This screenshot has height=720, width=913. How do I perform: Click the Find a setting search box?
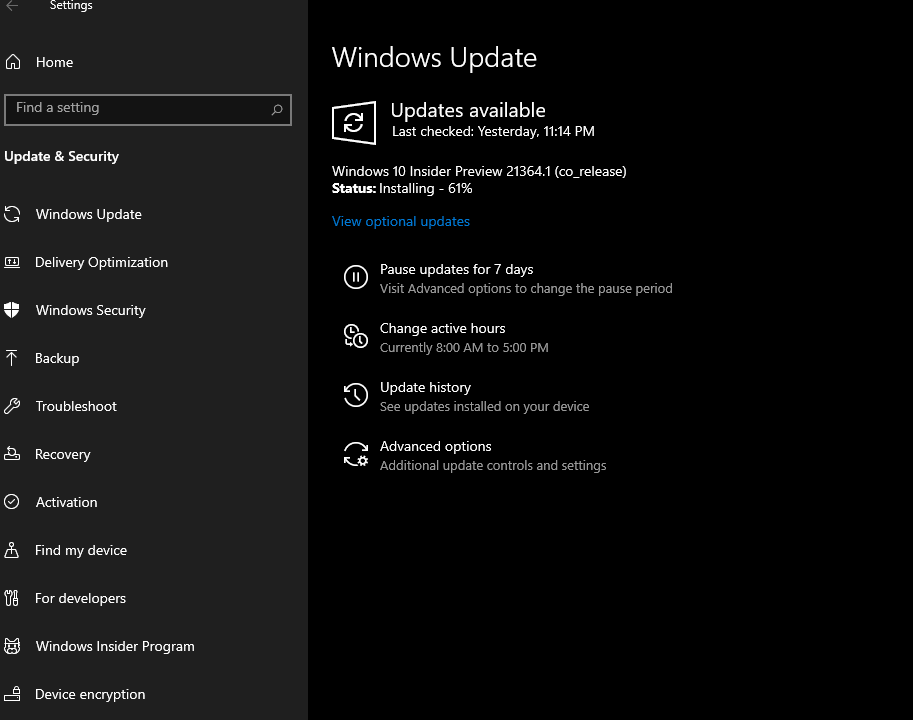(148, 110)
